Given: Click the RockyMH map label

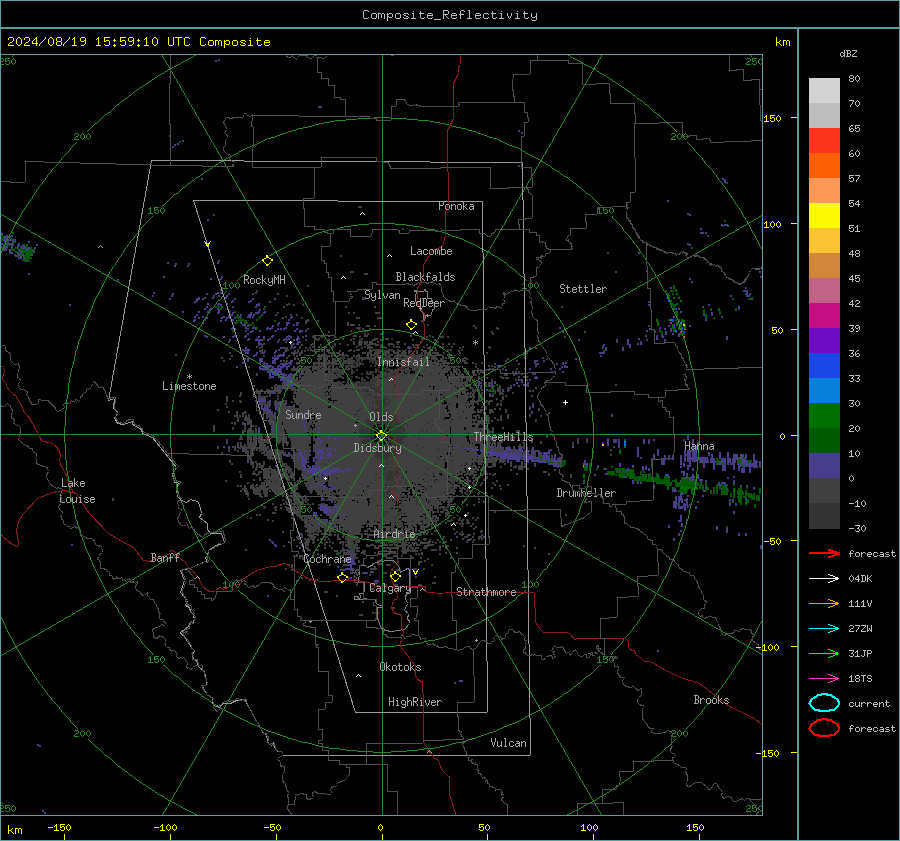Looking at the screenshot, I should tap(264, 280).
